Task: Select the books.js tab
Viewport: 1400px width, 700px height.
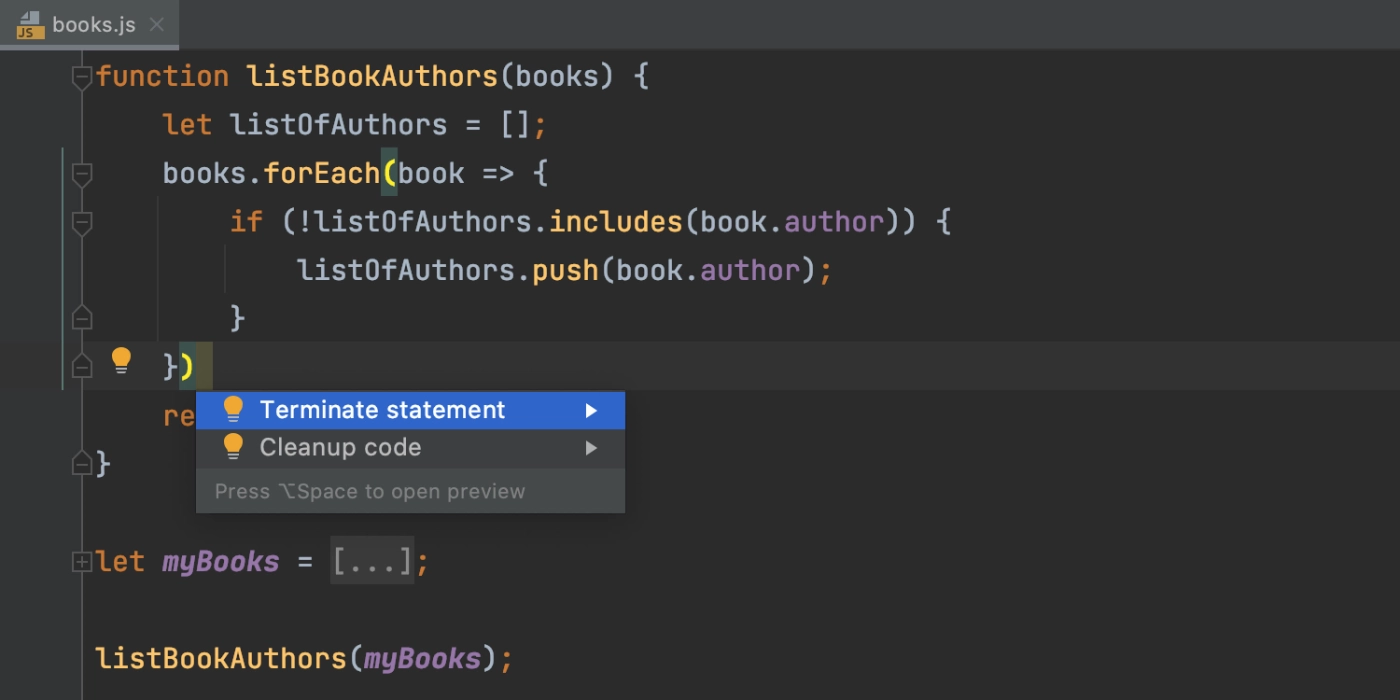Action: tap(90, 25)
